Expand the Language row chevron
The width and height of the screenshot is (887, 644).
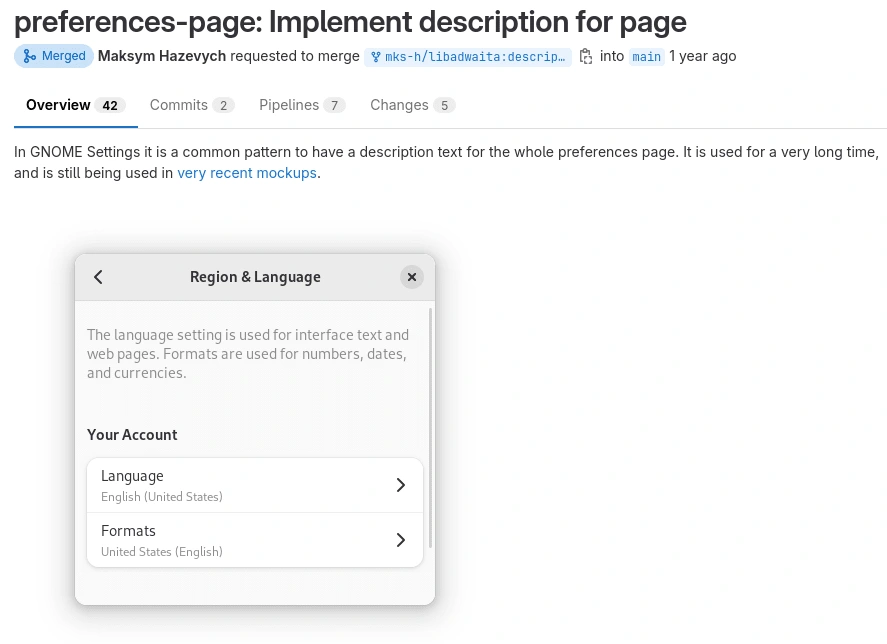coord(400,485)
